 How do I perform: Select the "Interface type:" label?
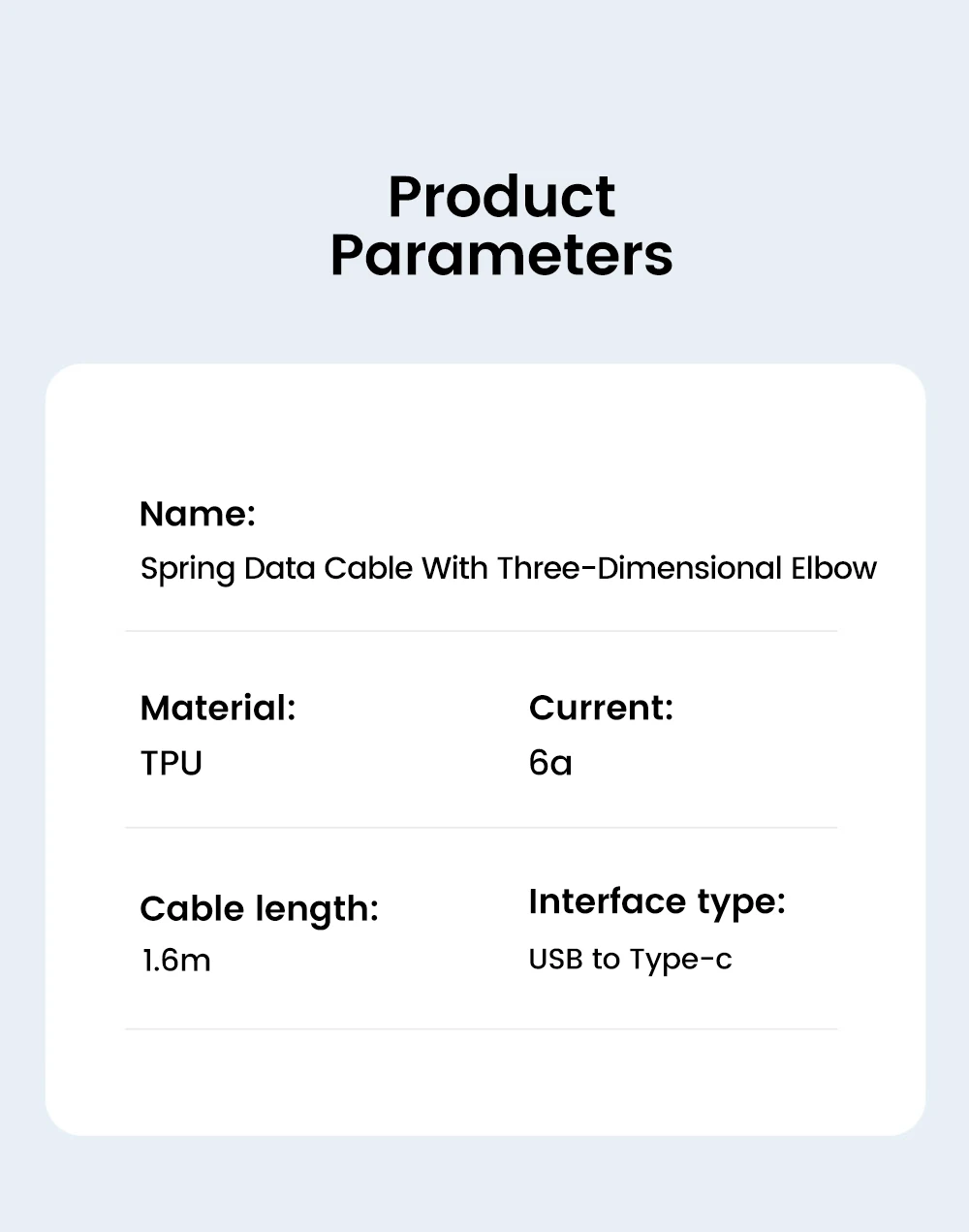coord(657,902)
